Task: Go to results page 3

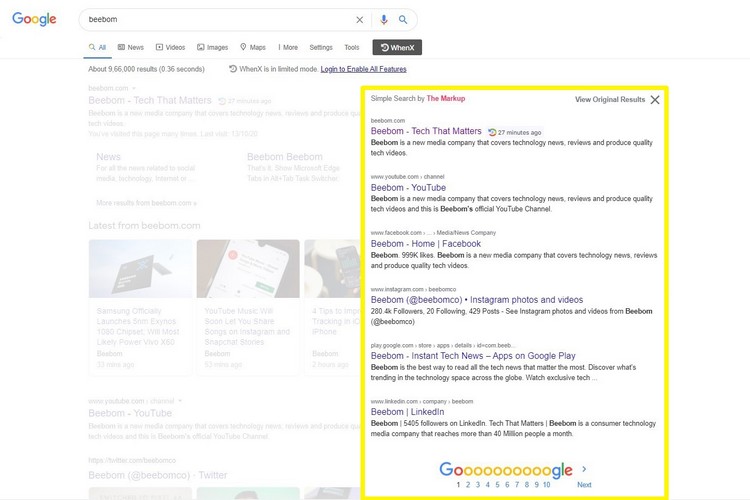Action: pos(477,485)
